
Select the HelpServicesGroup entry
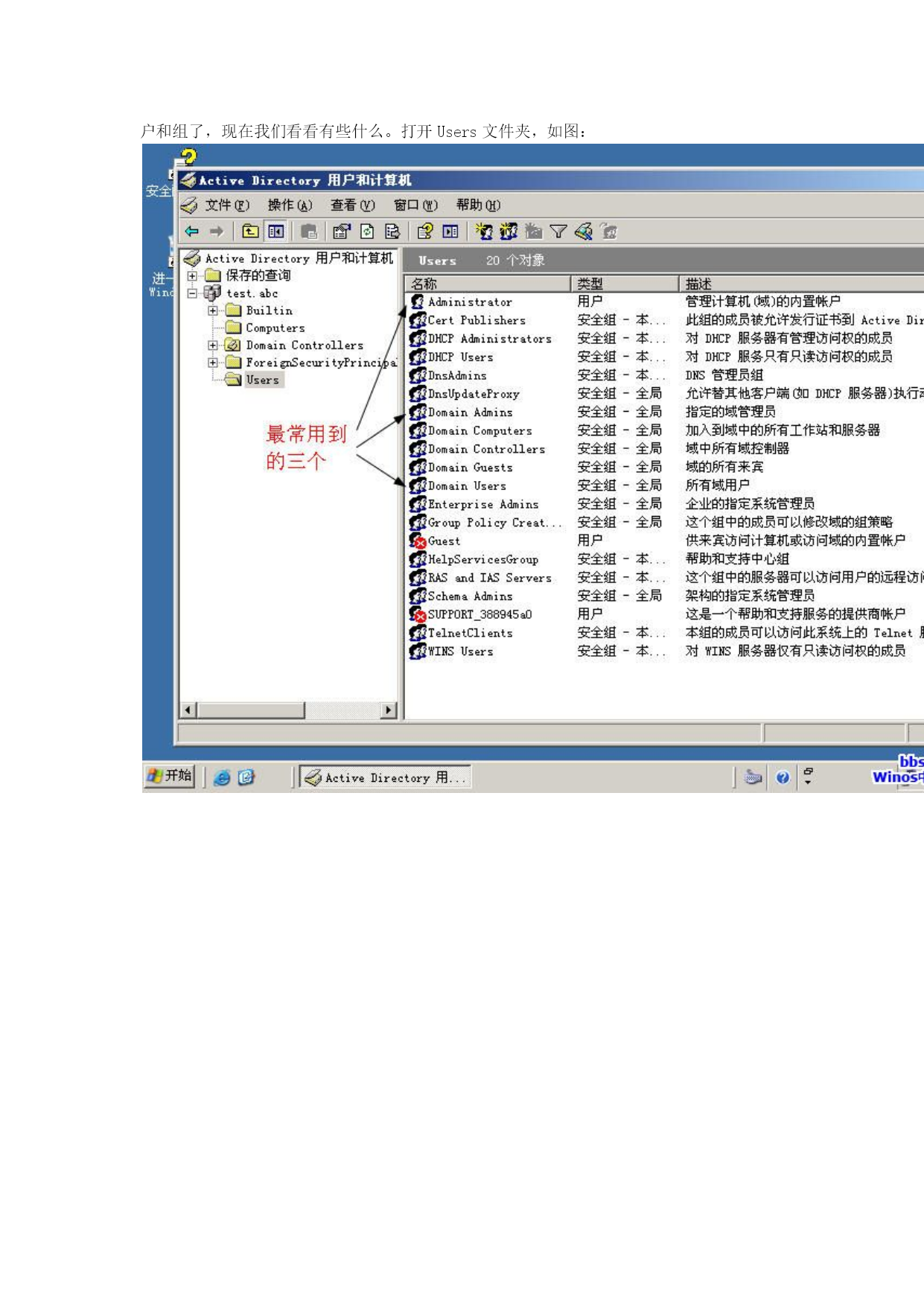click(x=475, y=559)
